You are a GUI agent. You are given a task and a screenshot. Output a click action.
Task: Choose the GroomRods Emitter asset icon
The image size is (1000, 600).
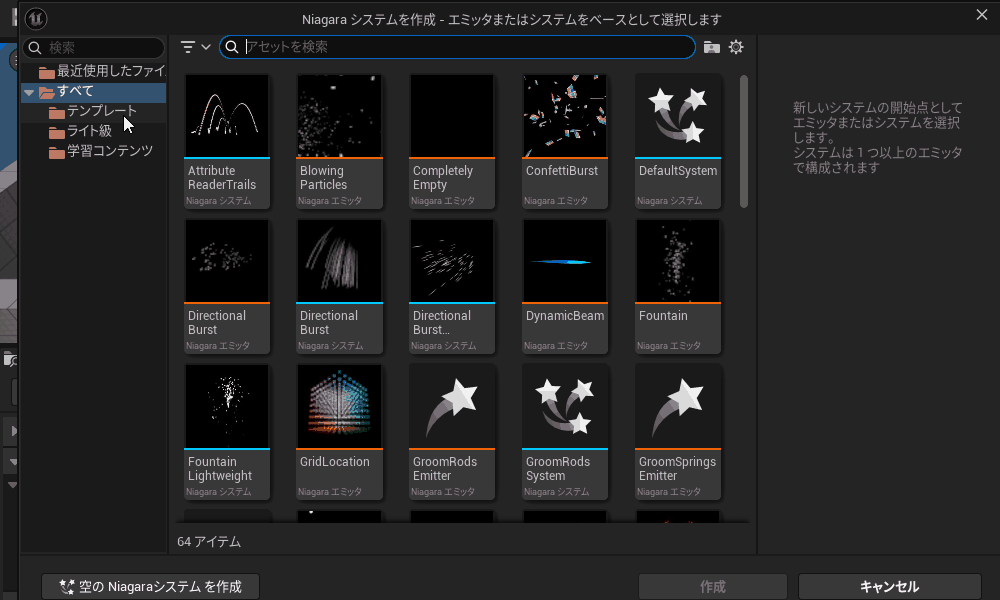453,405
